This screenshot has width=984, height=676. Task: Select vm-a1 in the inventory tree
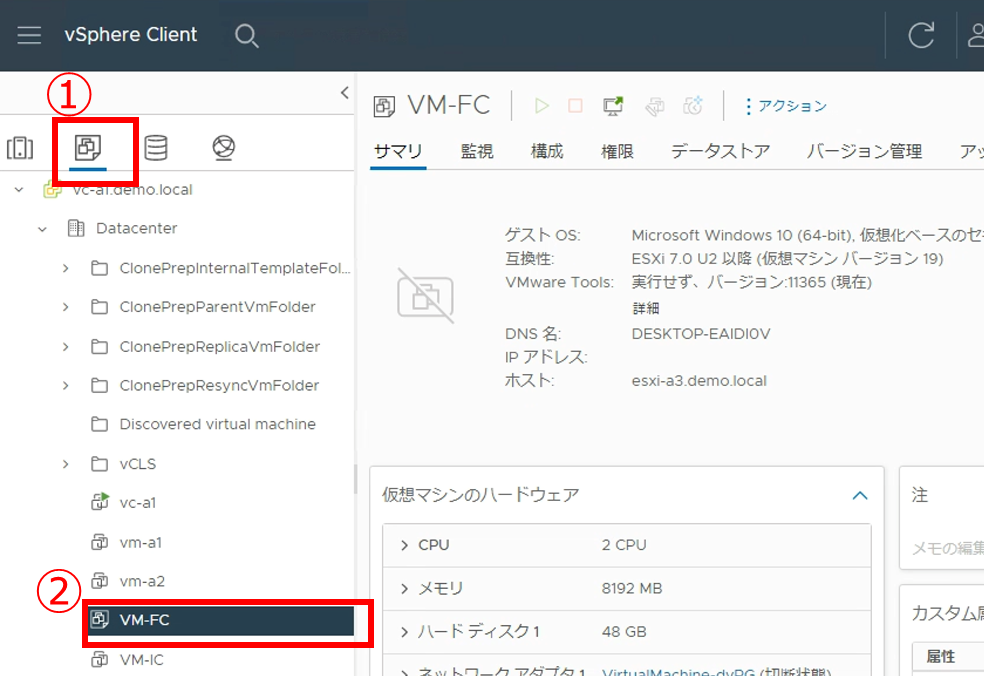coord(140,542)
